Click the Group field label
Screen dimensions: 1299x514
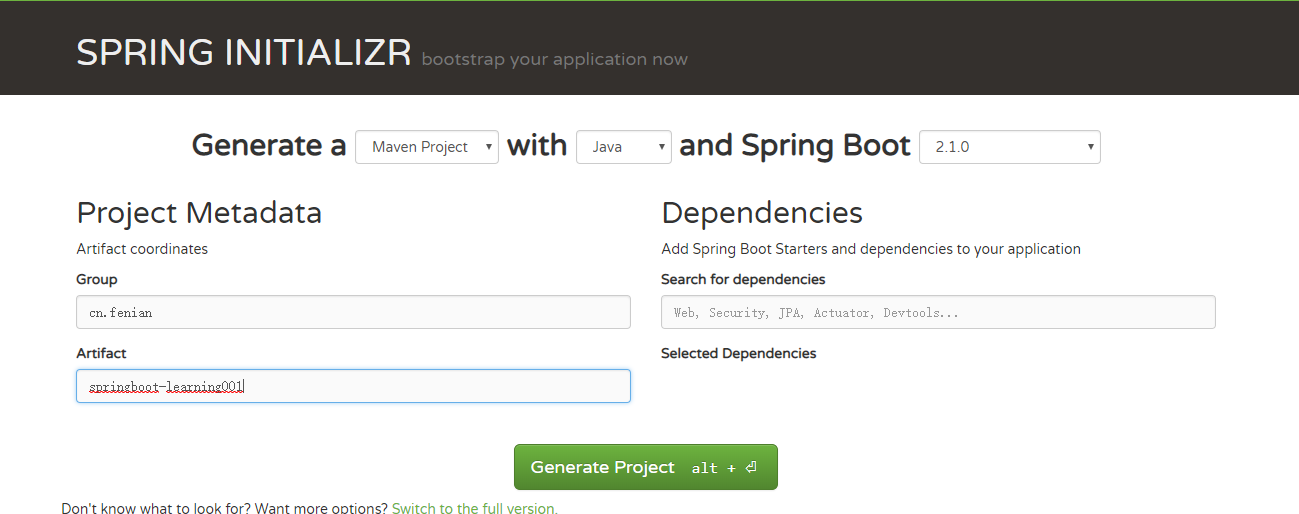[x=97, y=279]
